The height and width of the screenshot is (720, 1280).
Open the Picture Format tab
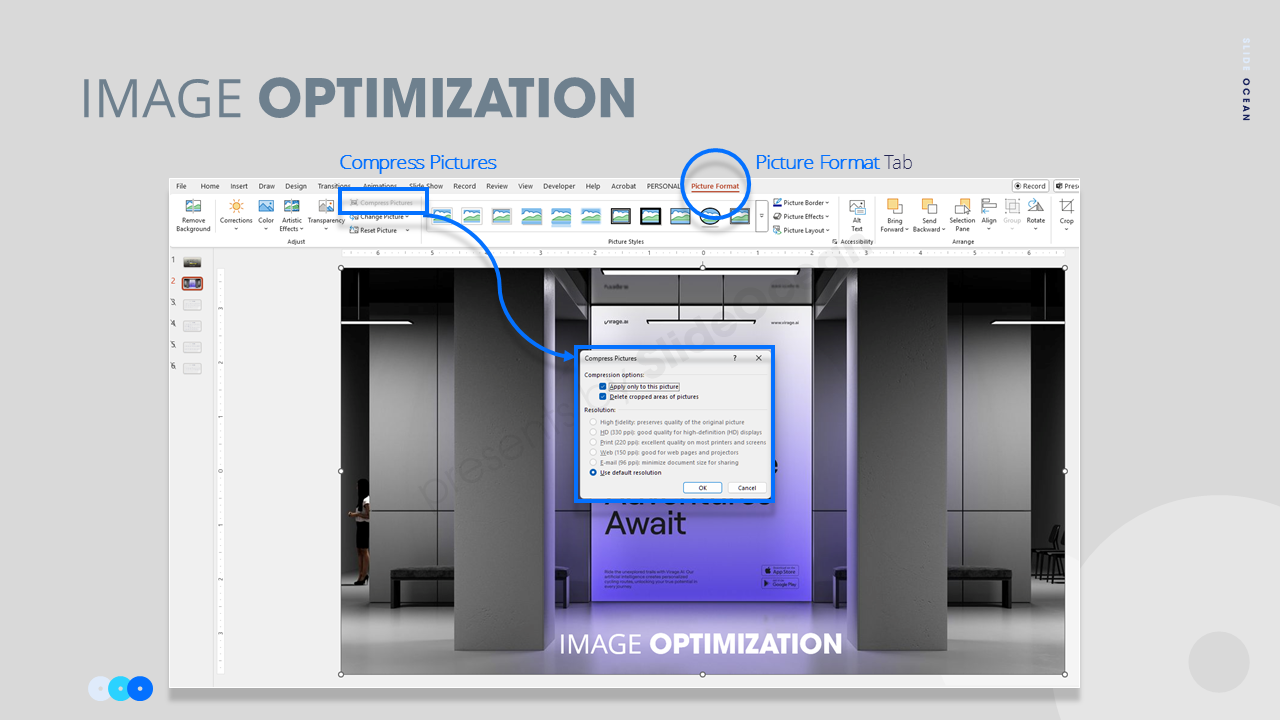tap(715, 186)
